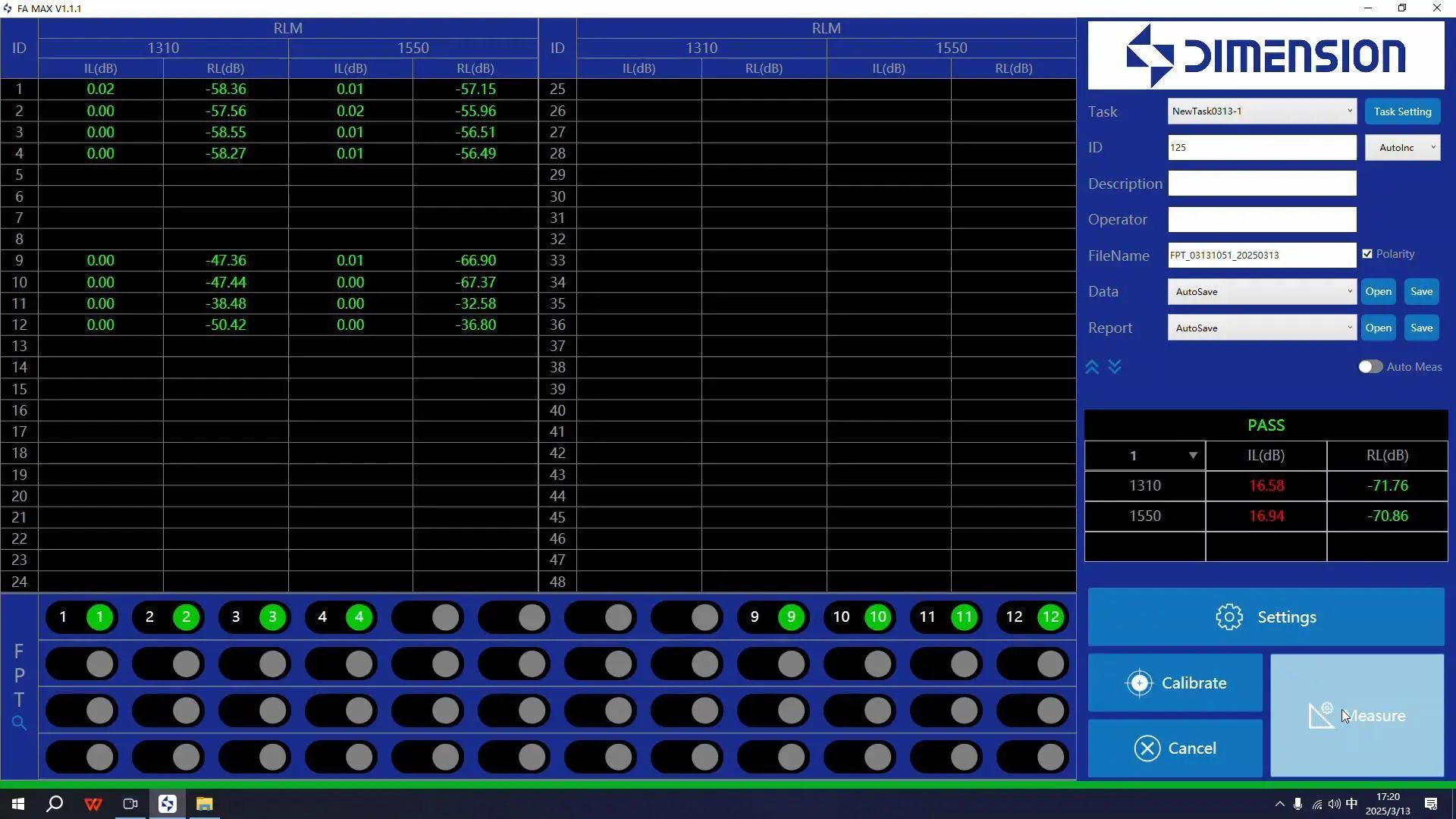
Task: Toggle channel 12 green indicator switch
Action: tap(1050, 617)
